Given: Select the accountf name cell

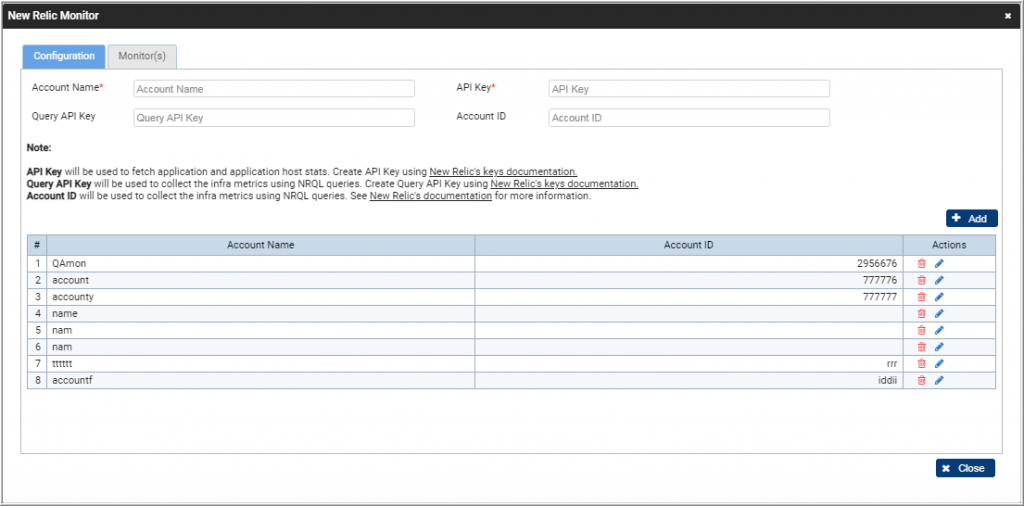Looking at the screenshot, I should click(x=261, y=380).
